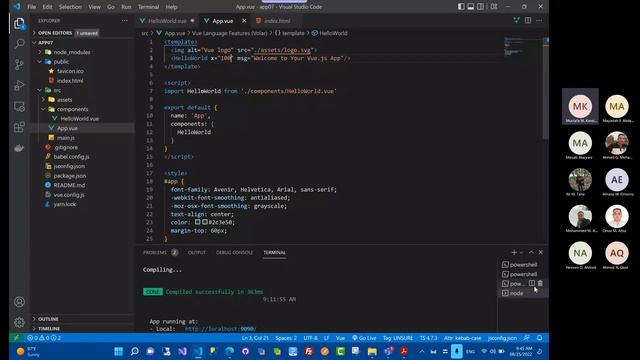Open notifications bell in status bar
This screenshot has width=640, height=360.
540,338
